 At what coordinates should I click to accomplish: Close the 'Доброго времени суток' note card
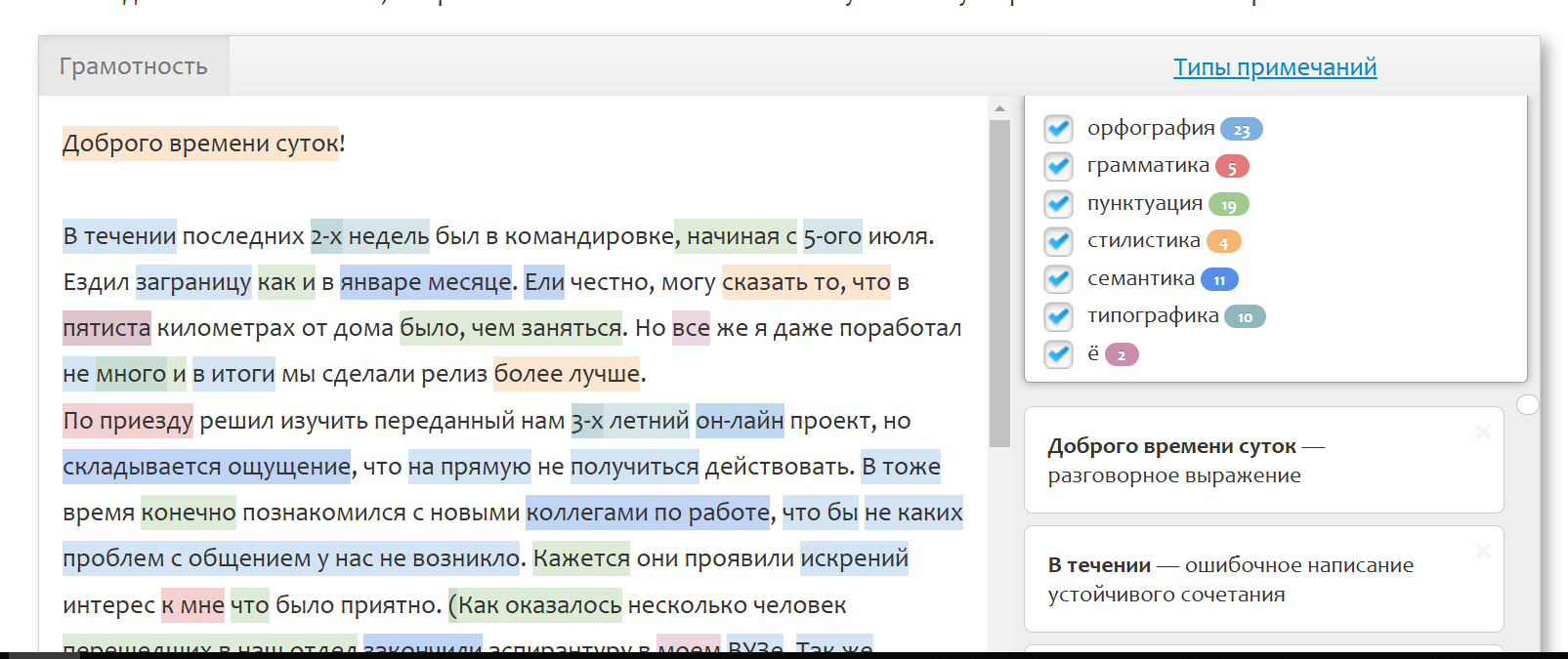(x=1482, y=432)
